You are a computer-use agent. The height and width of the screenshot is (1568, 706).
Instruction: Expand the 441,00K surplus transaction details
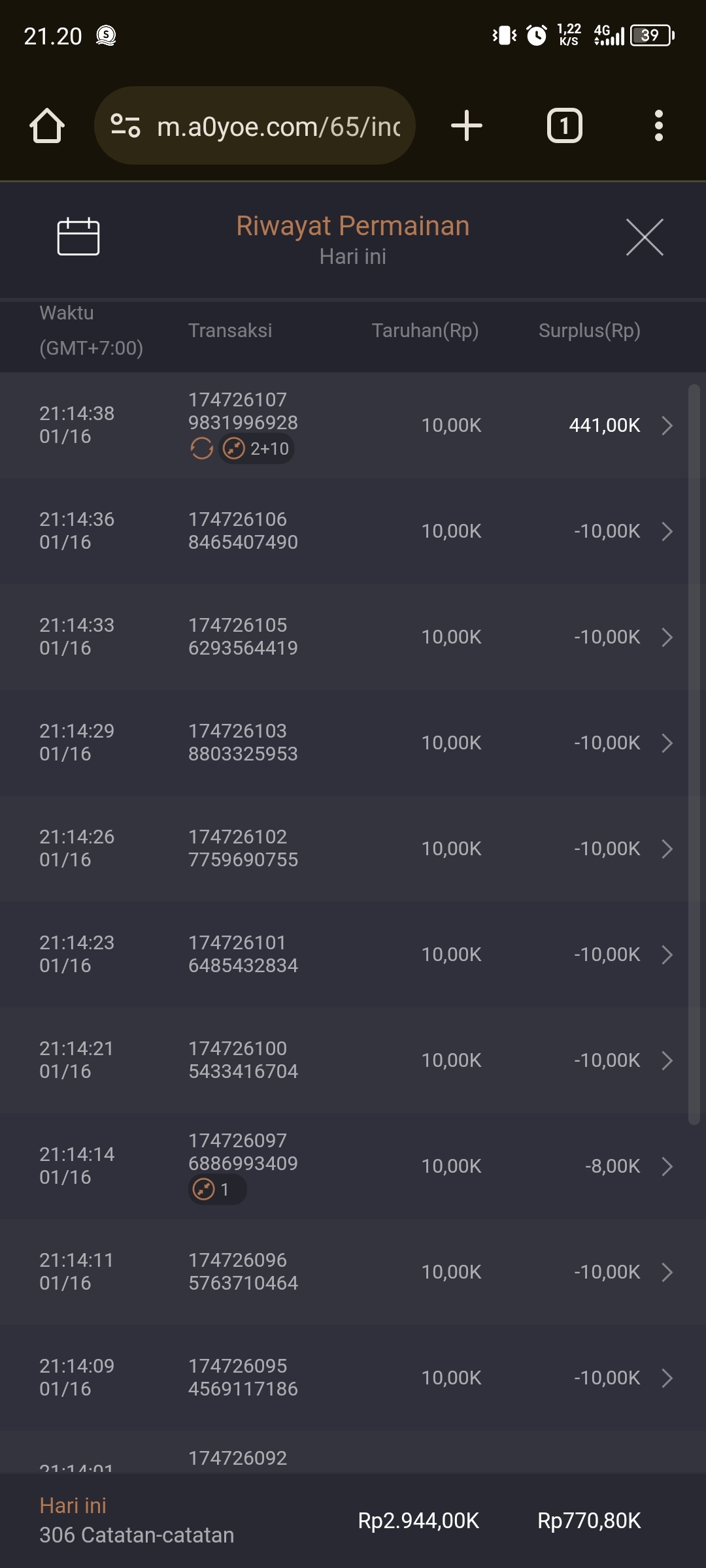click(667, 425)
